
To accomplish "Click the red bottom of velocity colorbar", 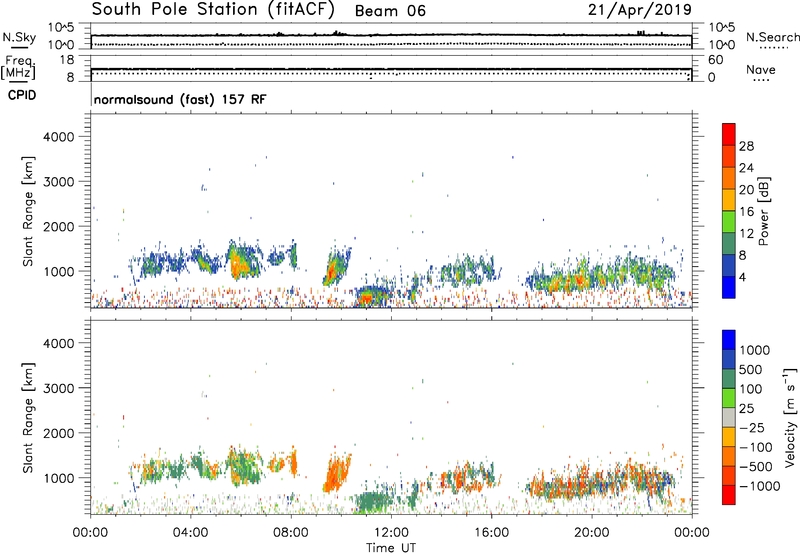I will click(729, 495).
